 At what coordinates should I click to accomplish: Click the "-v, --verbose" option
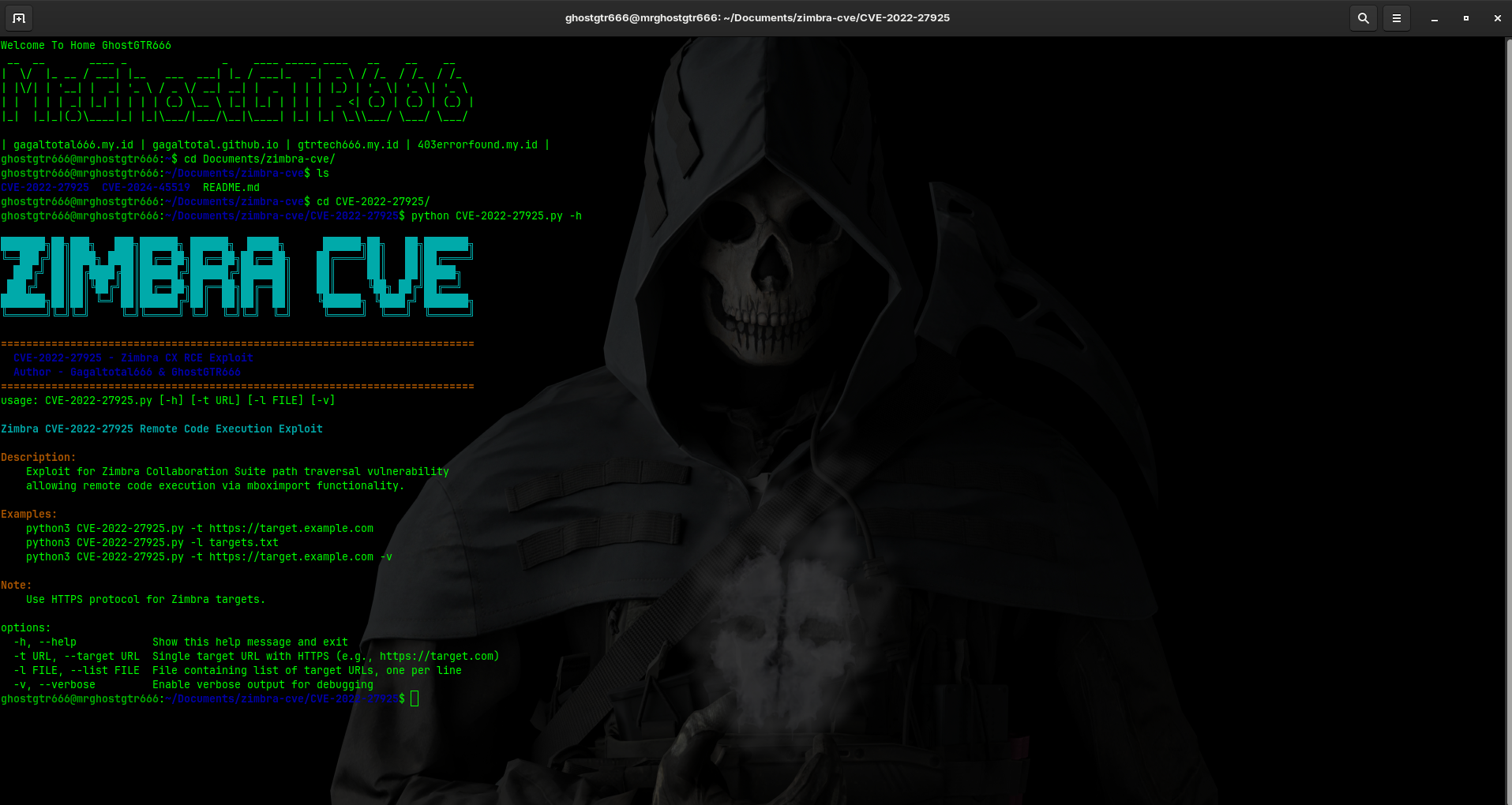click(54, 684)
